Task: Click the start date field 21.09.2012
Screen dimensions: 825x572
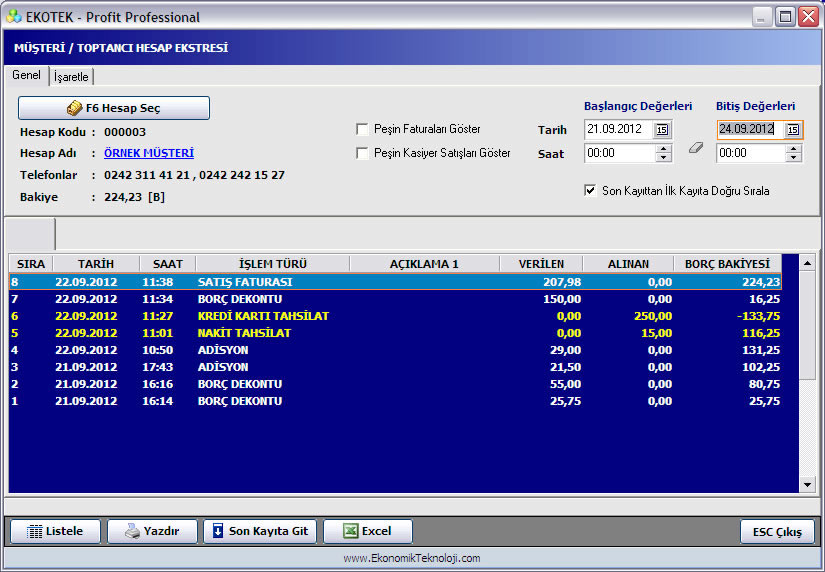Action: (619, 129)
